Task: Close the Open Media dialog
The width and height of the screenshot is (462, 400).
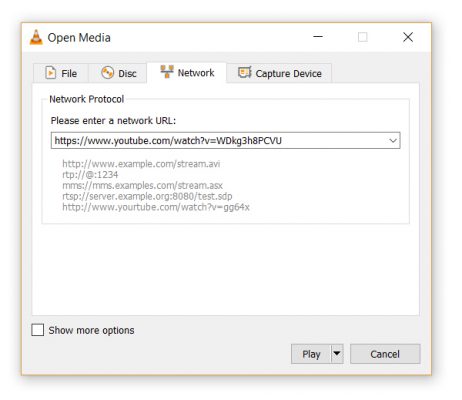Action: [408, 37]
